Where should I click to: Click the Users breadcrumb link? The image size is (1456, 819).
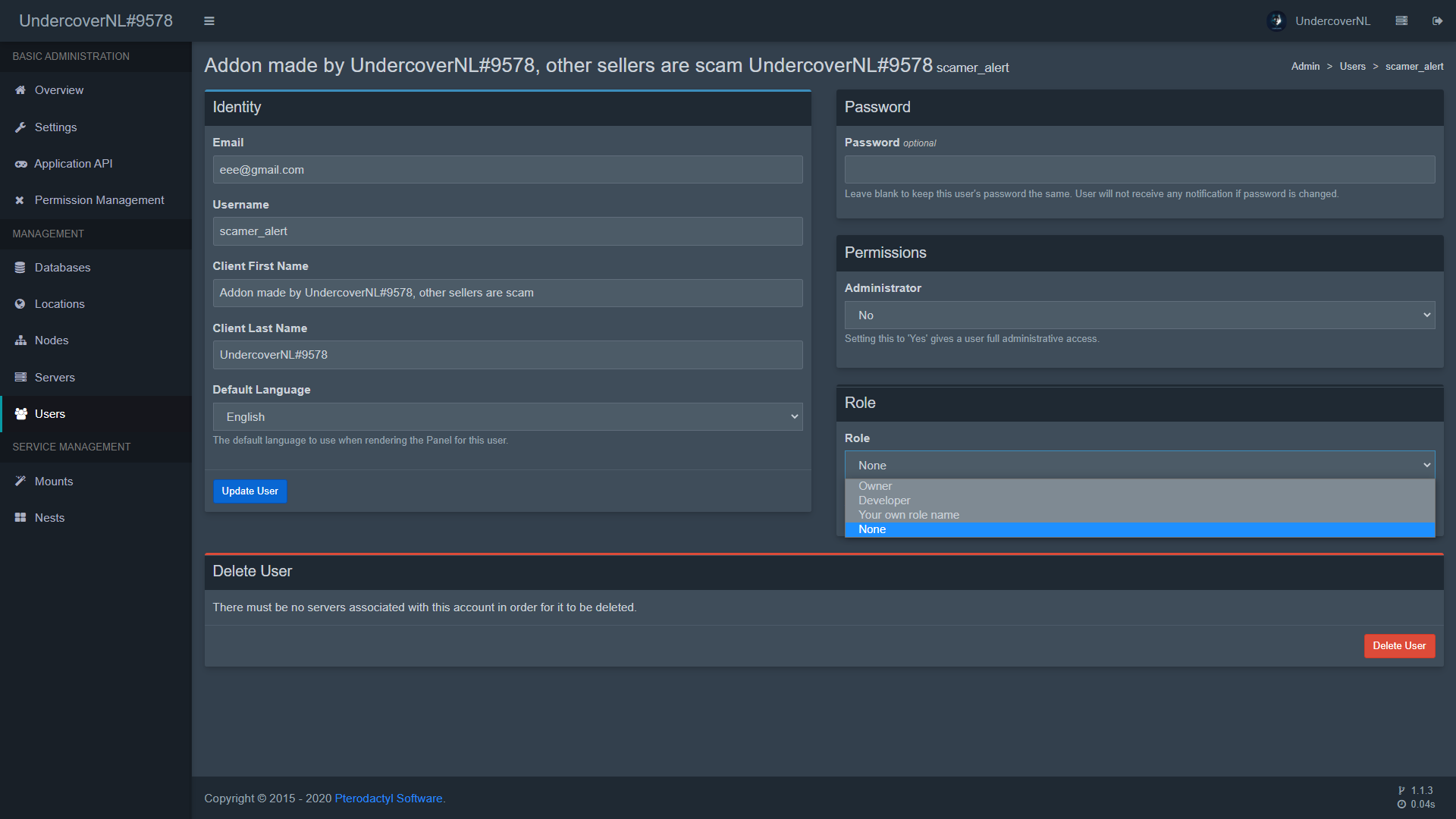click(1352, 67)
